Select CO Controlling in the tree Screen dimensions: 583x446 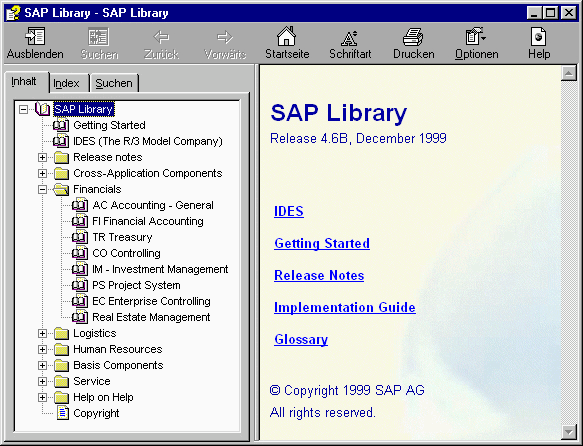point(126,253)
